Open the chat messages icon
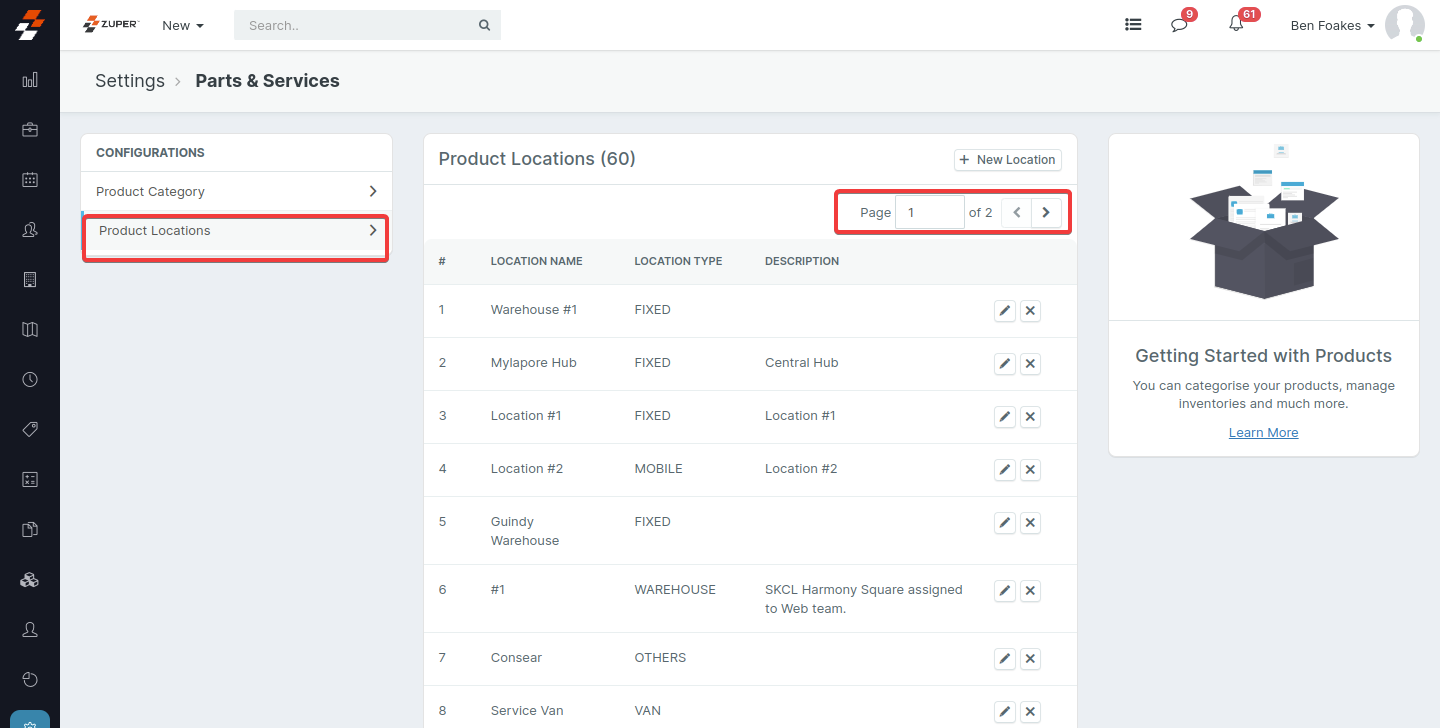 point(1179,25)
